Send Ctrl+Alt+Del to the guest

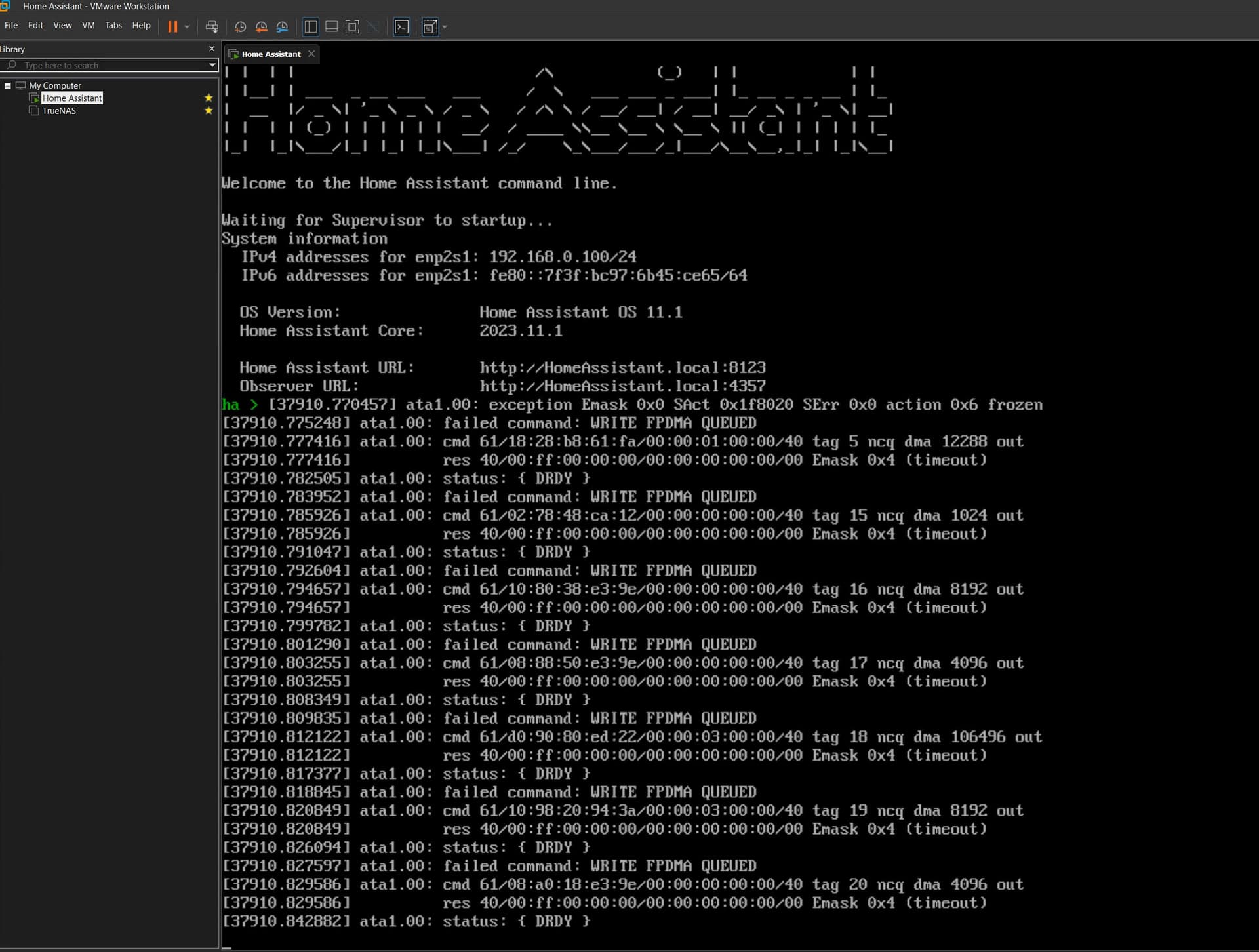tap(212, 27)
